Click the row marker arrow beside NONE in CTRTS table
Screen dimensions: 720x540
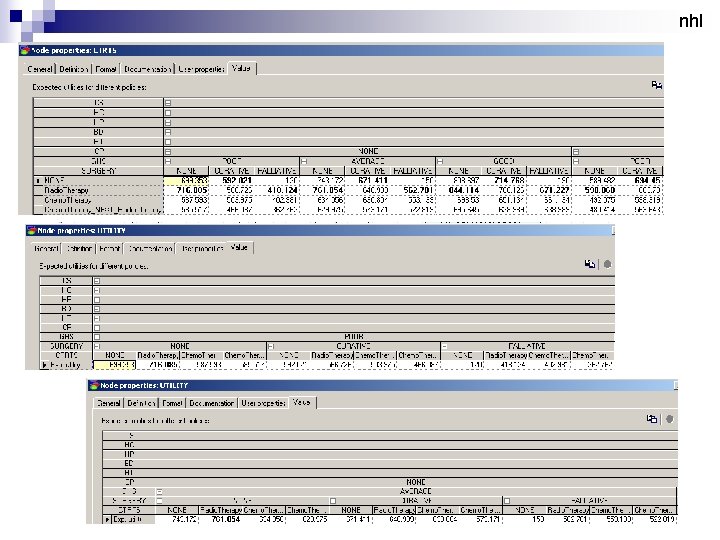[38, 180]
